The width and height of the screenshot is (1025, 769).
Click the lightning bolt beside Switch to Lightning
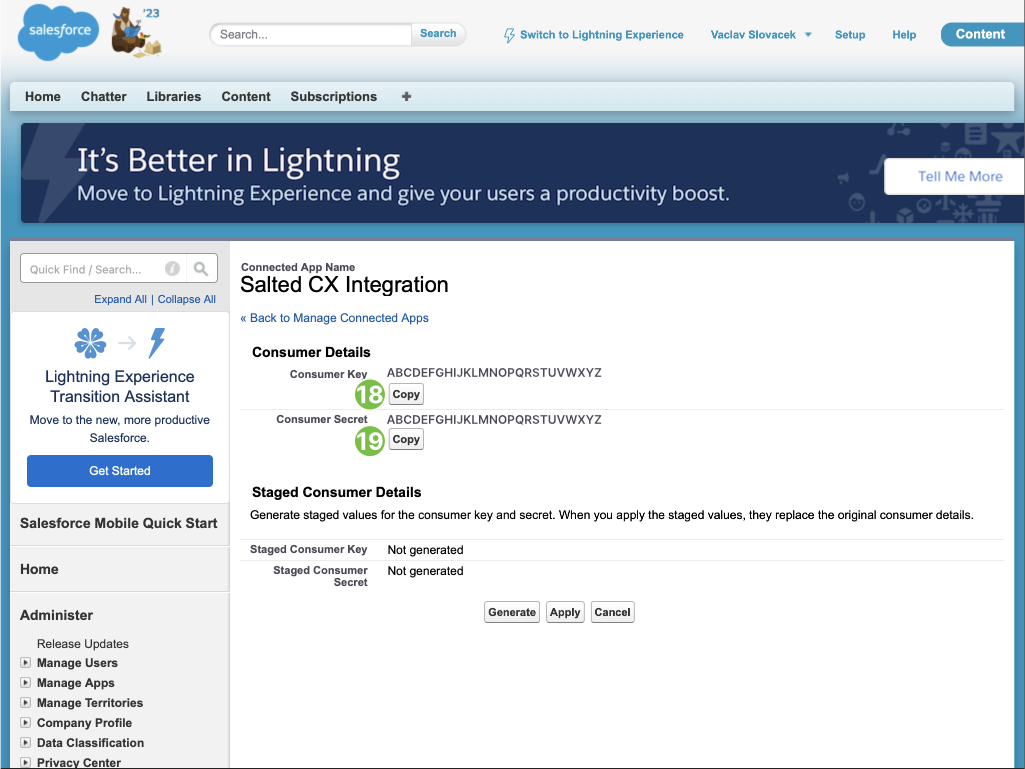click(509, 35)
